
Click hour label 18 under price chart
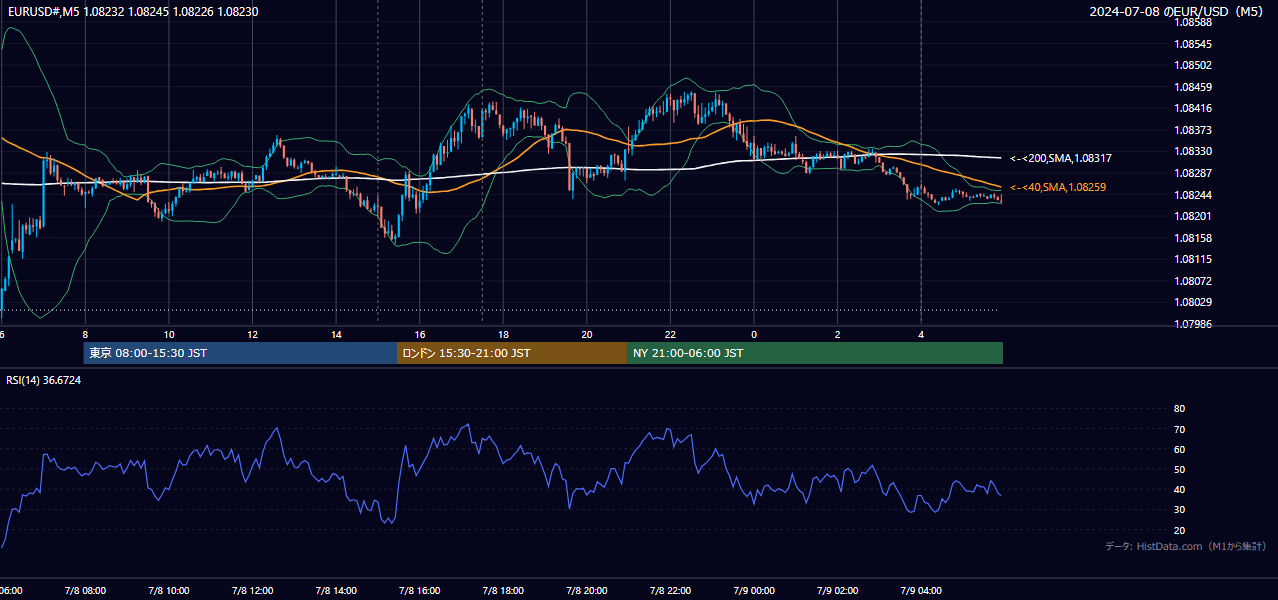503,335
